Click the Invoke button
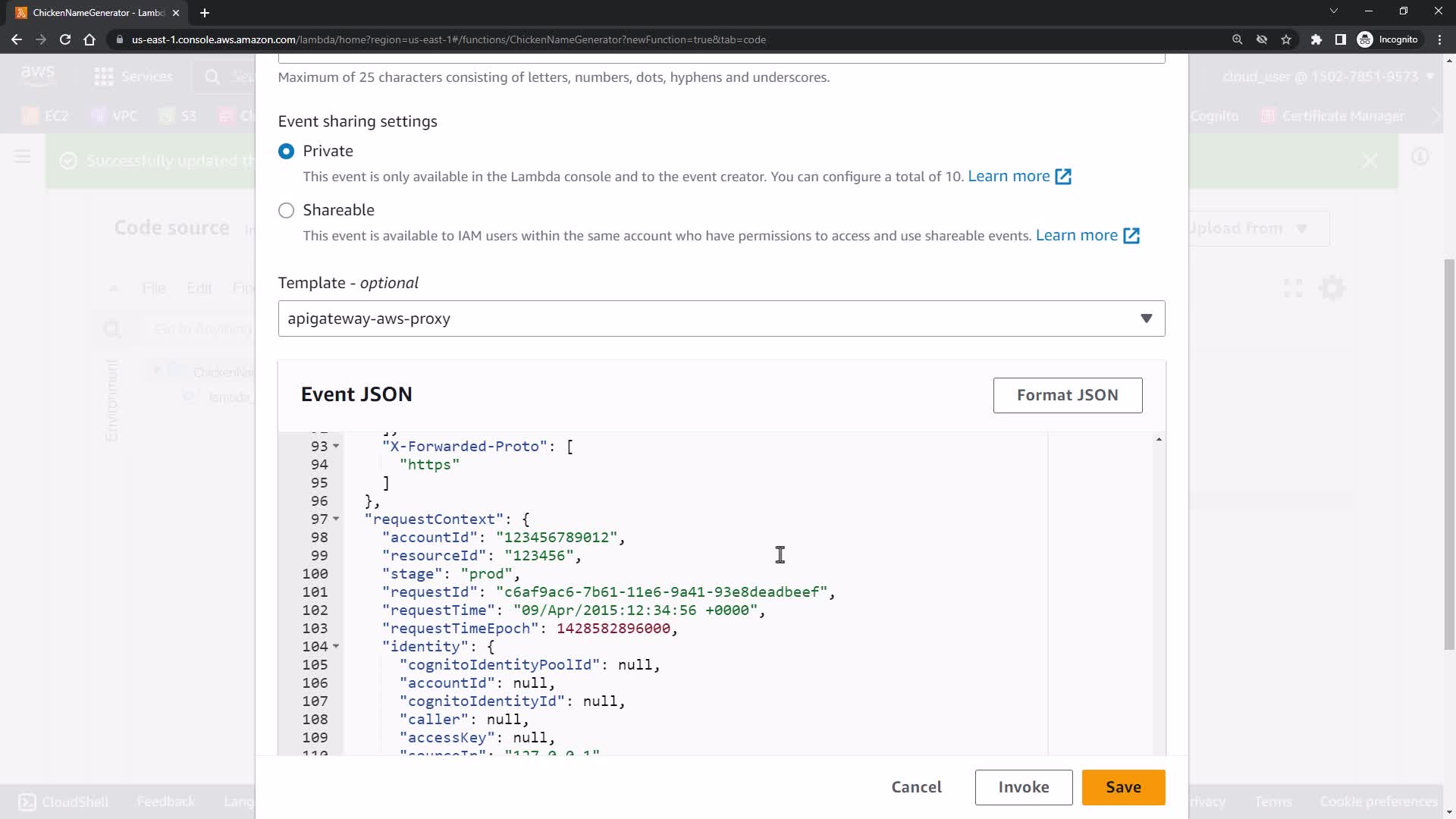This screenshot has width=1456, height=819. pos(1023,787)
